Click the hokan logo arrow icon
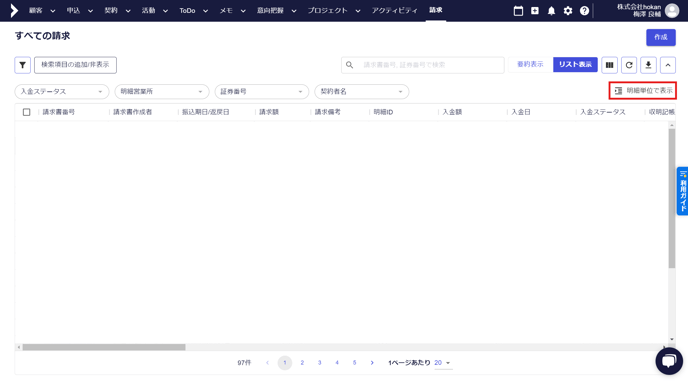Image resolution: width=688 pixels, height=381 pixels. point(14,11)
